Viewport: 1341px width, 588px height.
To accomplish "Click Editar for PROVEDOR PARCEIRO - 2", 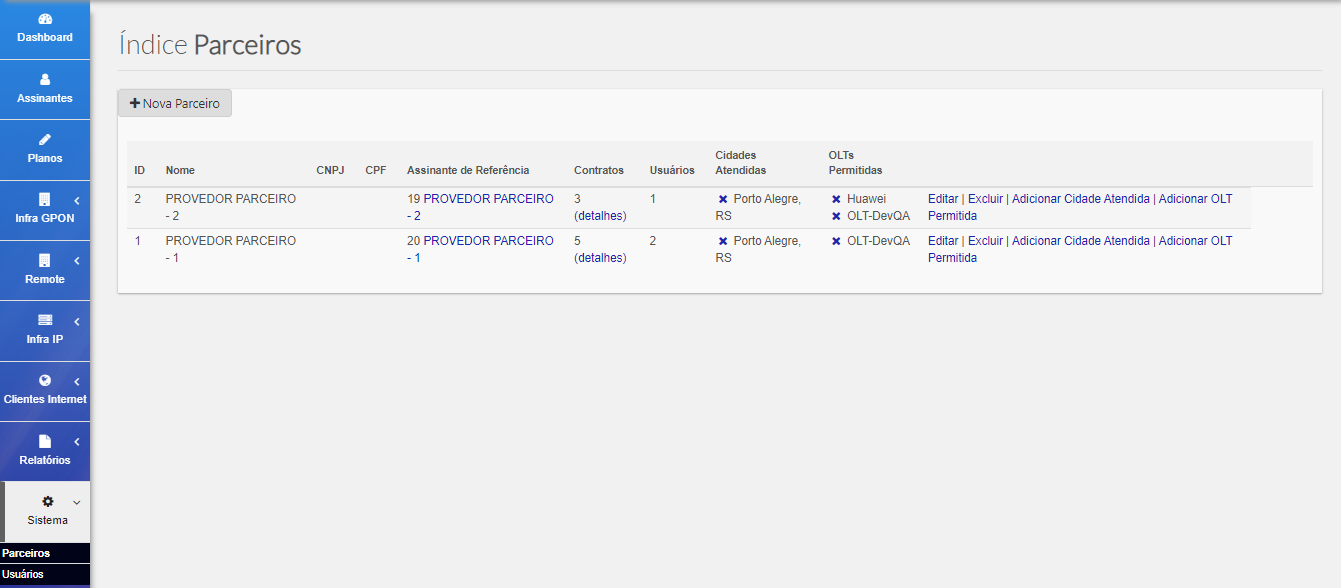I will pyautogui.click(x=942, y=199).
